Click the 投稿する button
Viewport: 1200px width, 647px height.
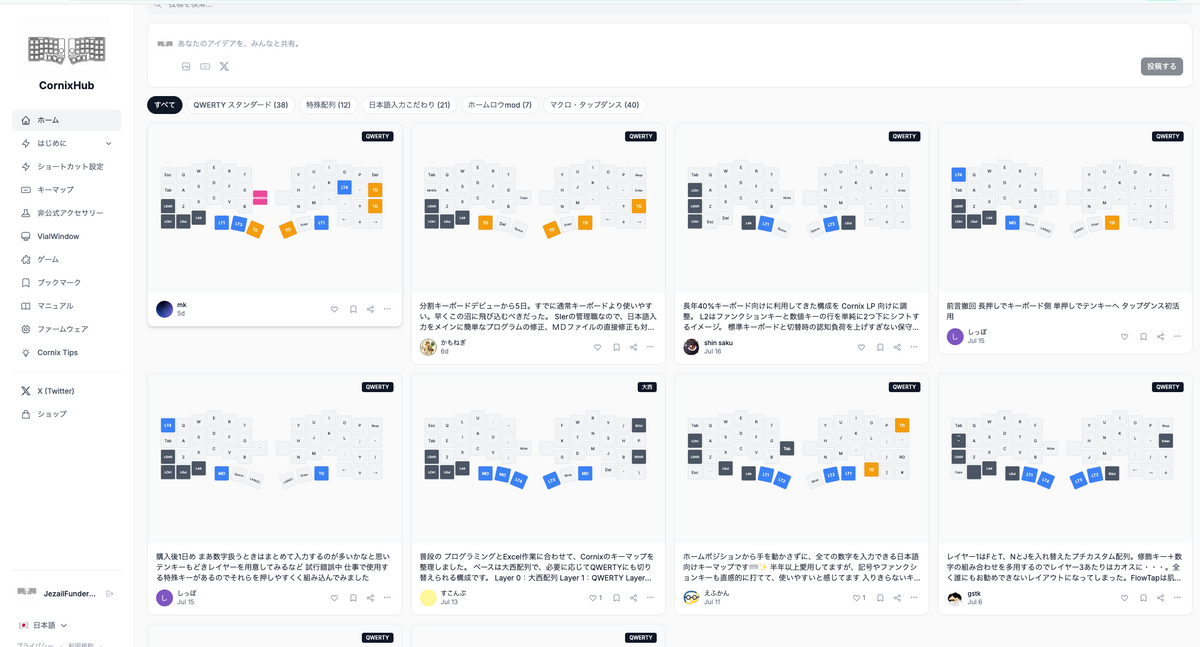[1162, 66]
